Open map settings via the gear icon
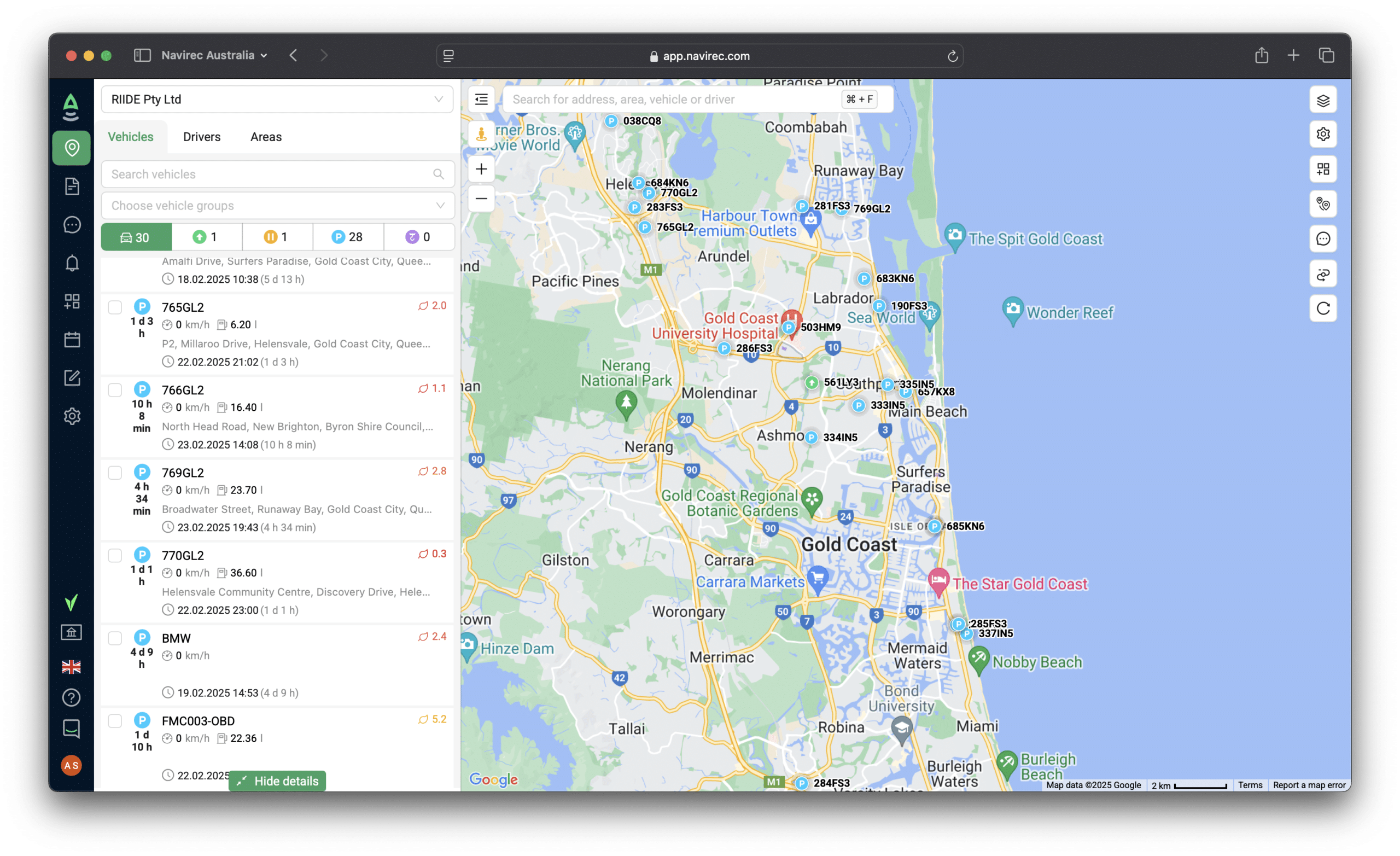Viewport: 1400px width, 856px height. 1323,134
